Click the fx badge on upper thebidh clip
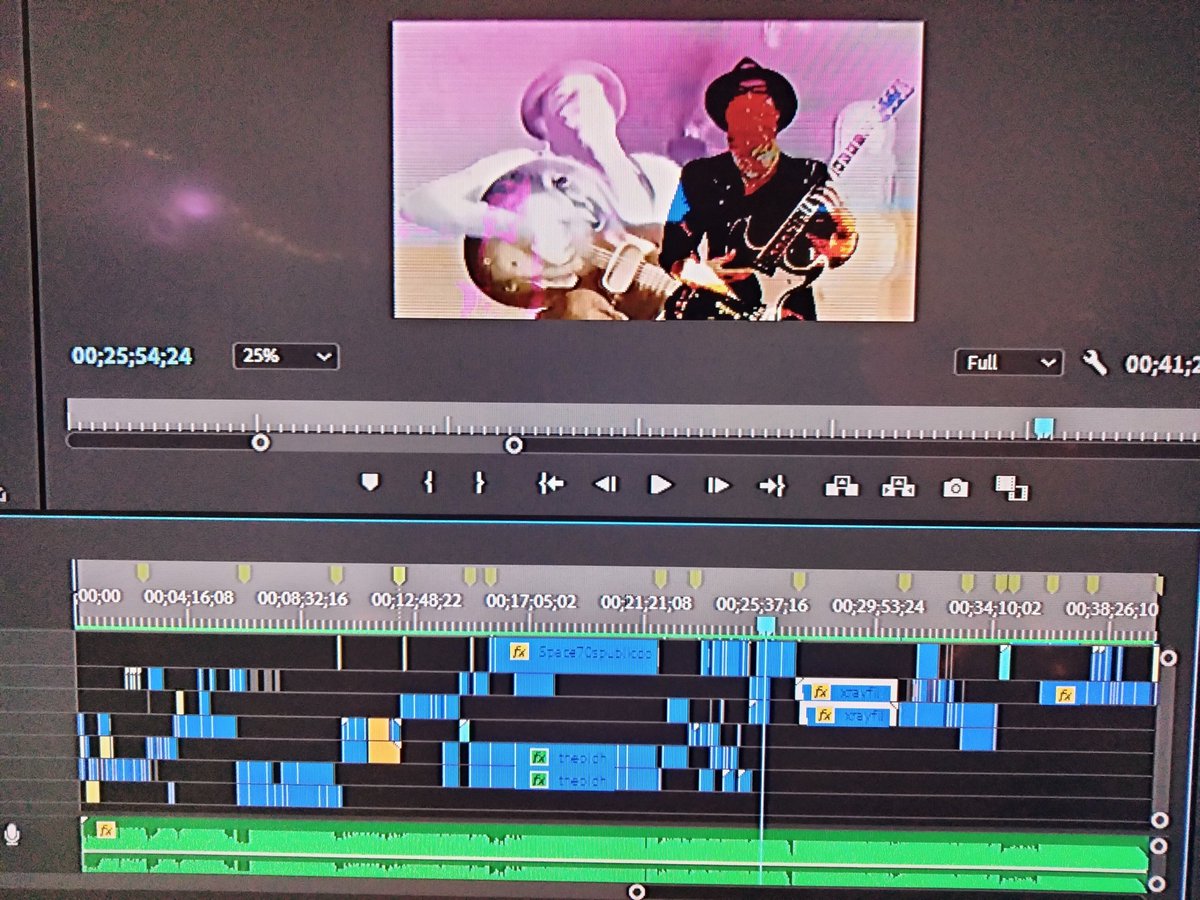The width and height of the screenshot is (1200, 900). tap(539, 757)
